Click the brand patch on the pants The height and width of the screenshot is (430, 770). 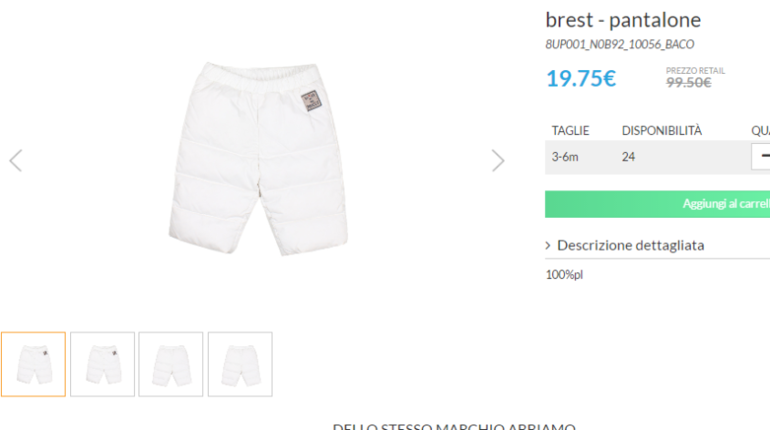(311, 101)
